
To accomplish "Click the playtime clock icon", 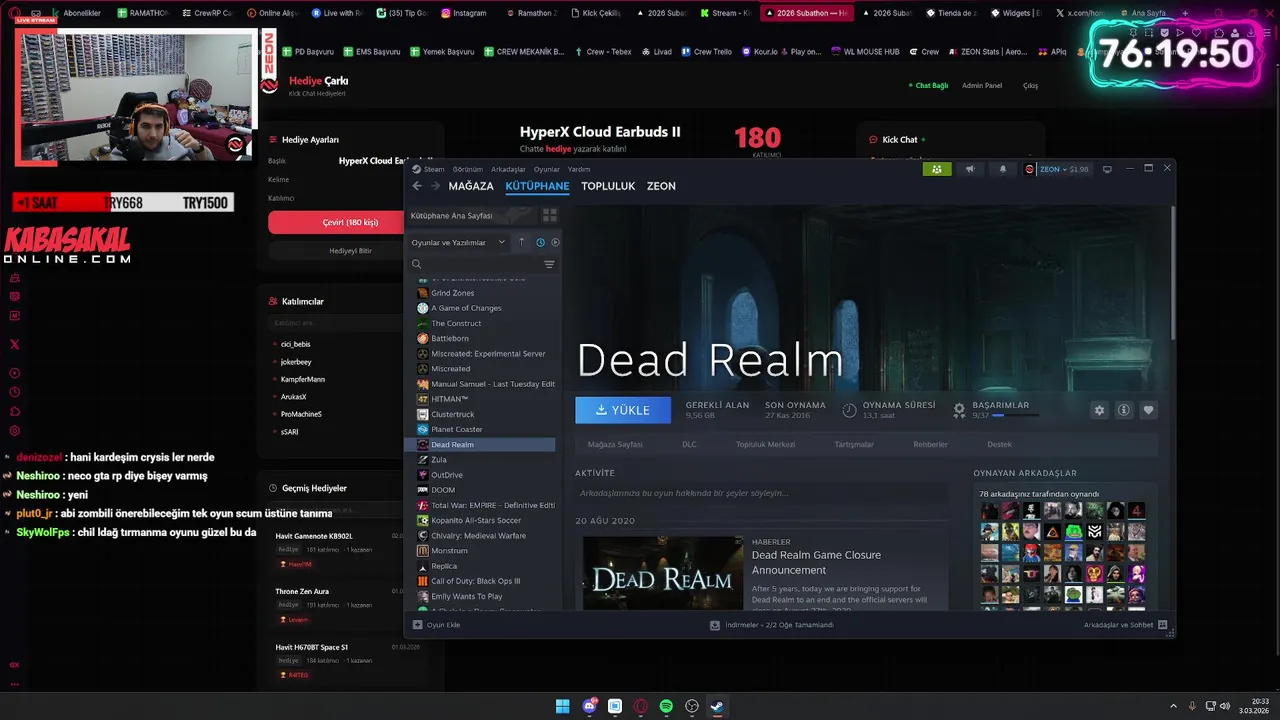I will (849, 410).
